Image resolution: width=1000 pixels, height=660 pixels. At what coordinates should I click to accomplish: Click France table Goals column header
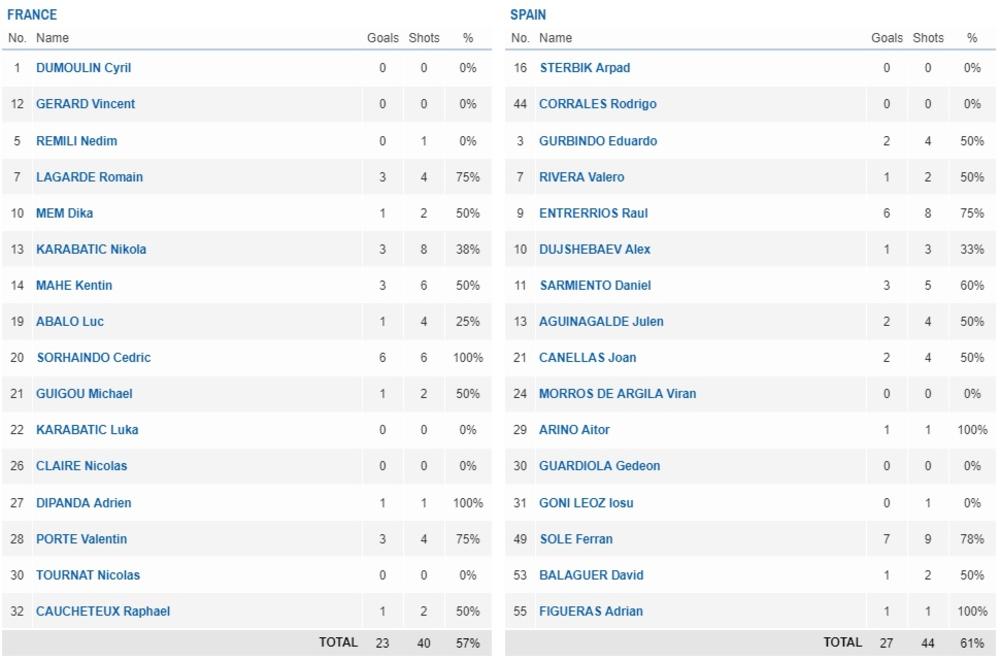pyautogui.click(x=383, y=38)
